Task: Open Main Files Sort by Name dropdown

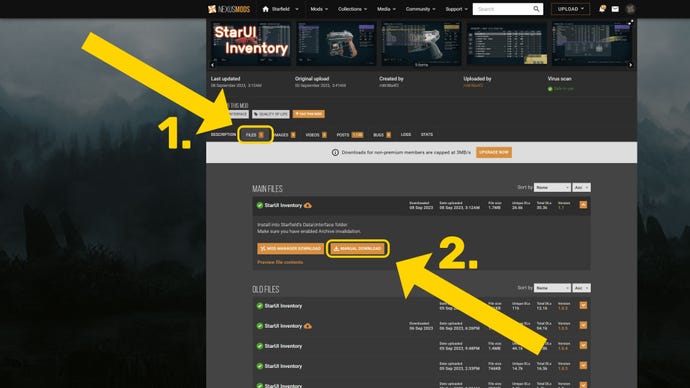Action: coord(552,187)
